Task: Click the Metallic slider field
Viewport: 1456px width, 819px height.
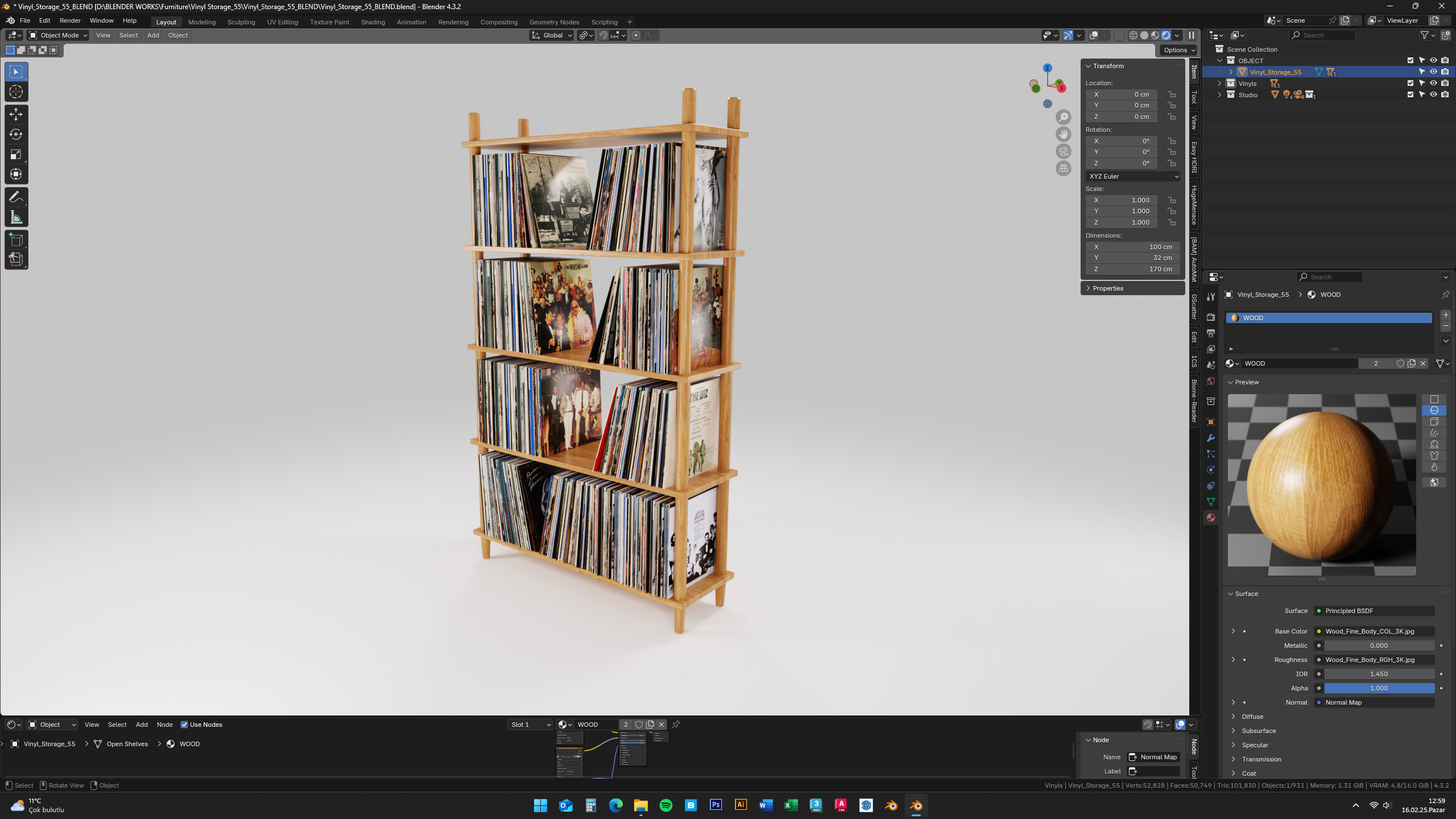Action: (1379, 646)
